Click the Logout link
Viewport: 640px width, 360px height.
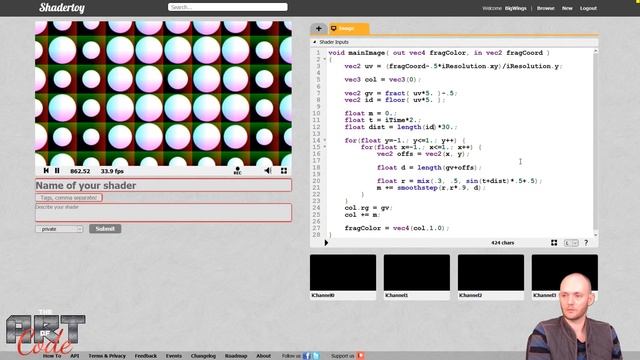click(588, 8)
